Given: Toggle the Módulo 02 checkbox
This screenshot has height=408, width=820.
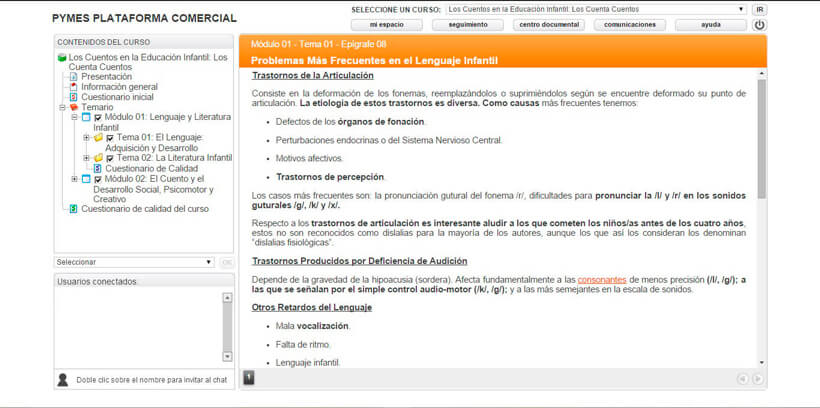Looking at the screenshot, I should click(98, 179).
